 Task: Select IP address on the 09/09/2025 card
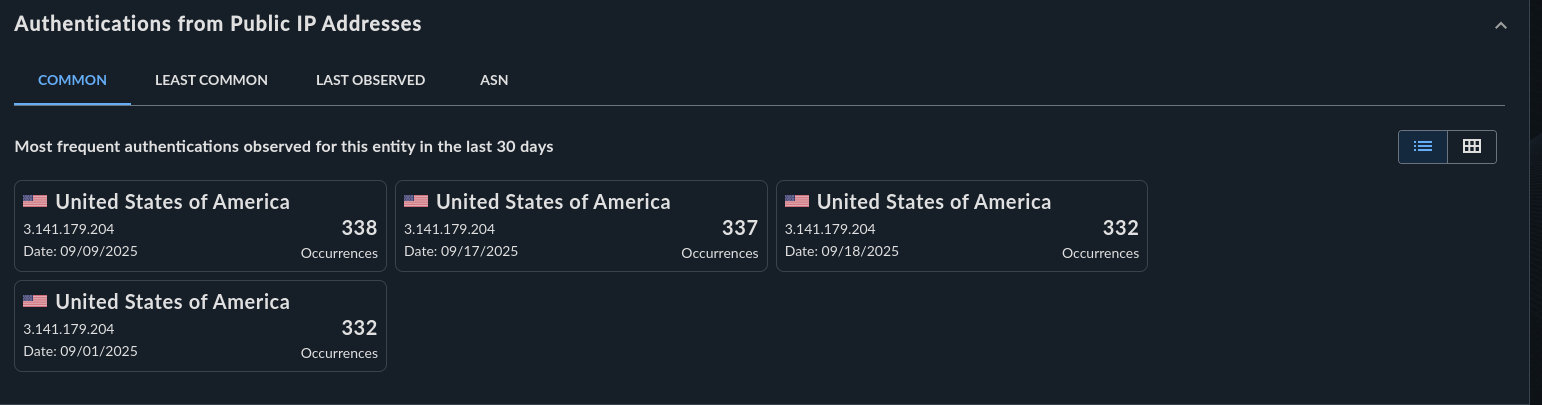69,229
